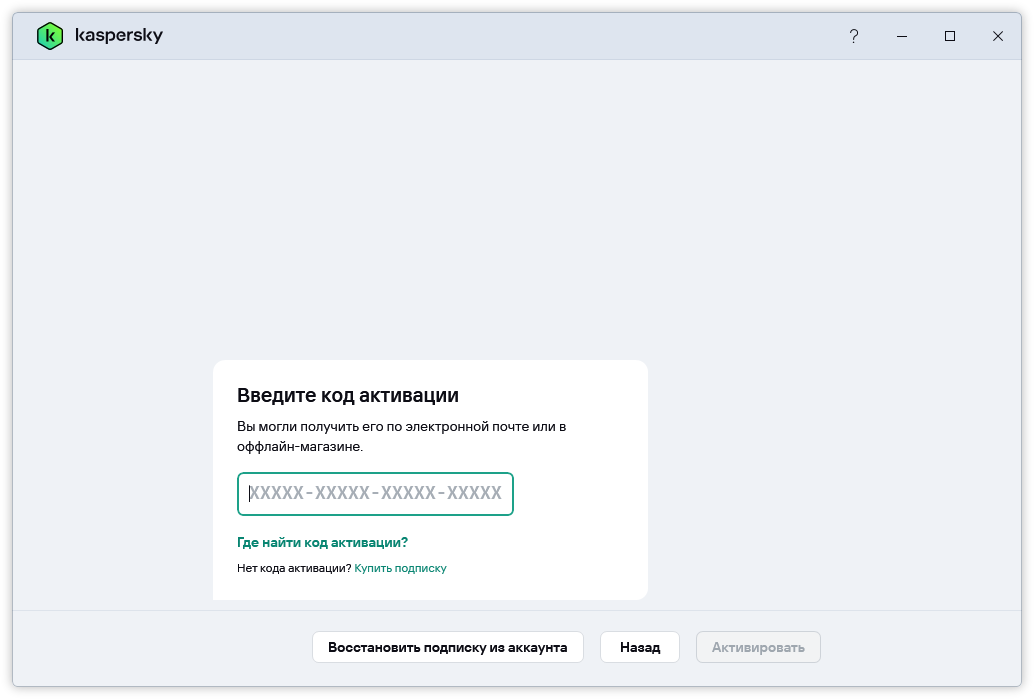
Task: Maximize the Kaspersky window
Action: (x=950, y=36)
